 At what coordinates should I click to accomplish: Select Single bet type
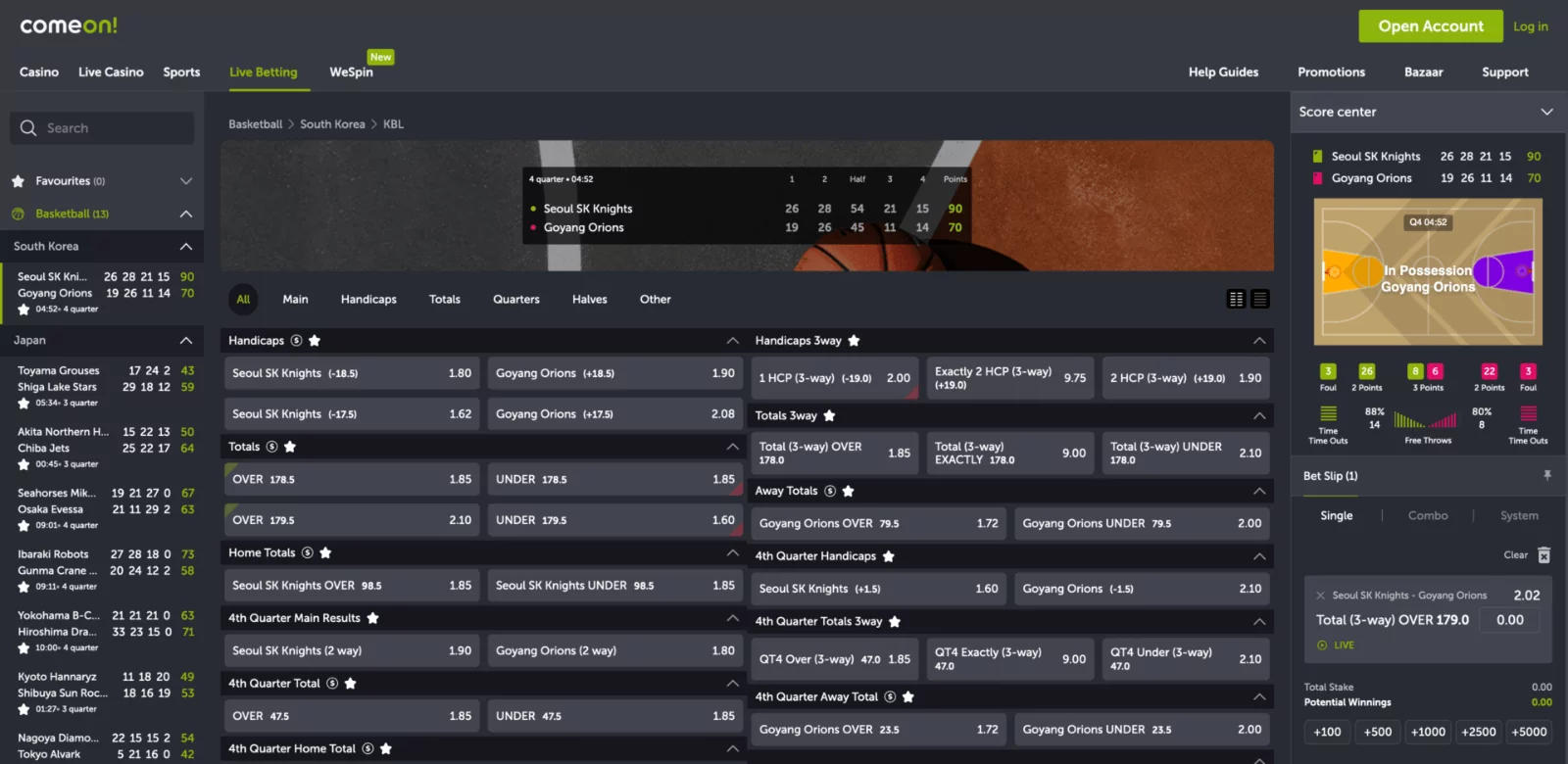(x=1336, y=516)
